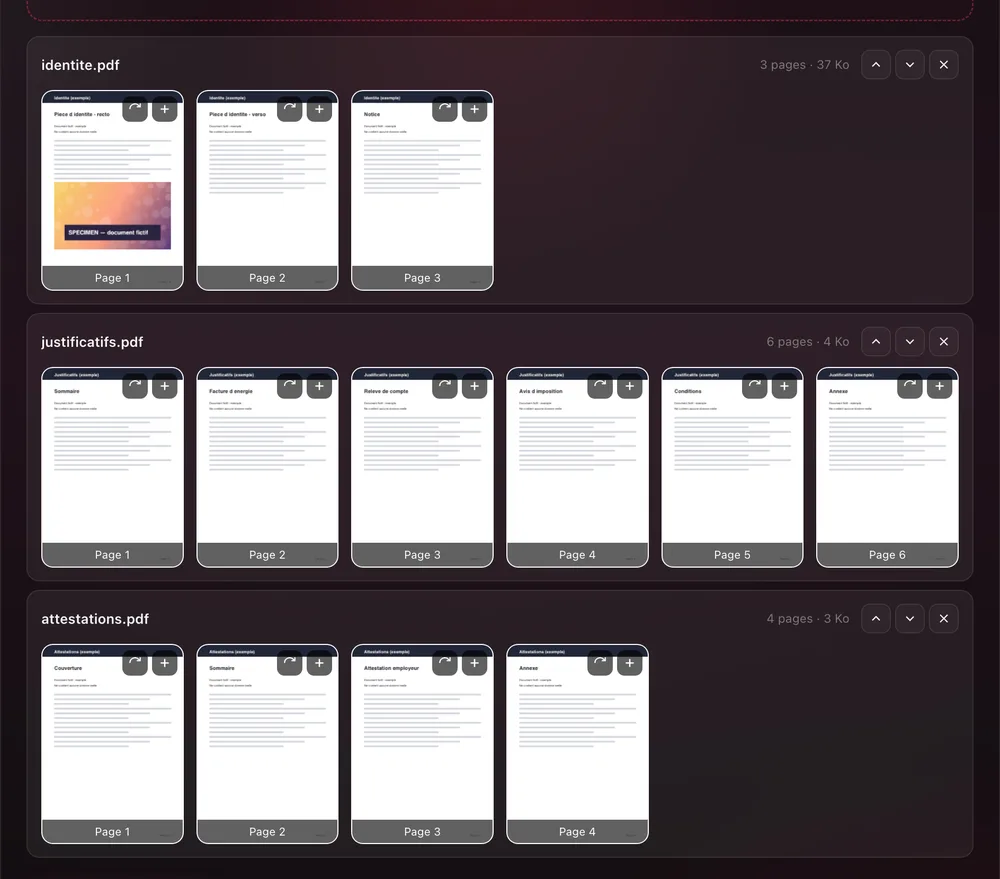Image resolution: width=1000 pixels, height=879 pixels.
Task: Rotate page 4 of justificatifs.pdf
Action: 599,385
